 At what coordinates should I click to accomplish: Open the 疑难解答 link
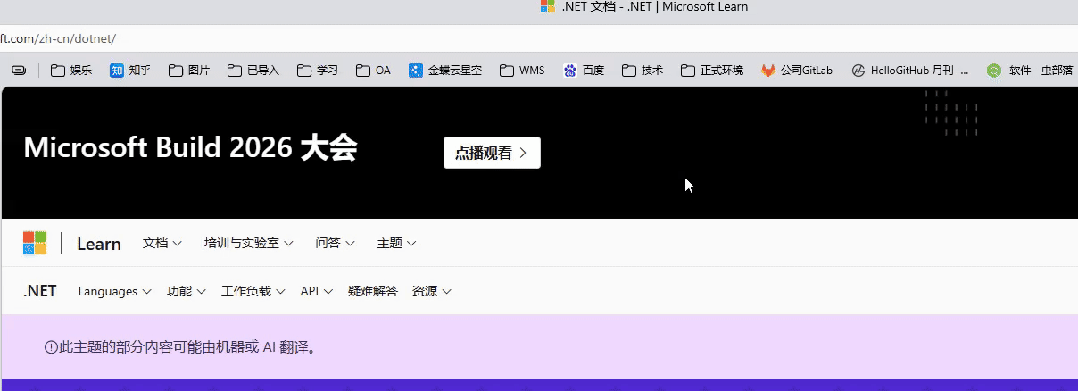point(373,291)
